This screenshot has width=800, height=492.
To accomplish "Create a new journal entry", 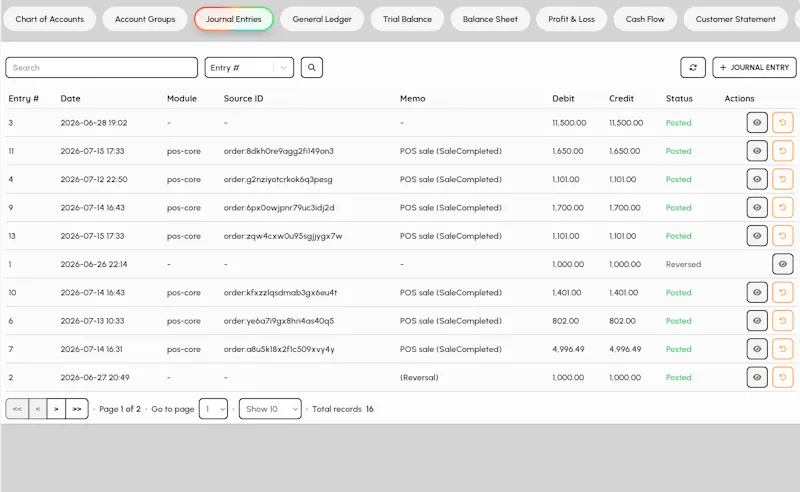I will [x=754, y=67].
